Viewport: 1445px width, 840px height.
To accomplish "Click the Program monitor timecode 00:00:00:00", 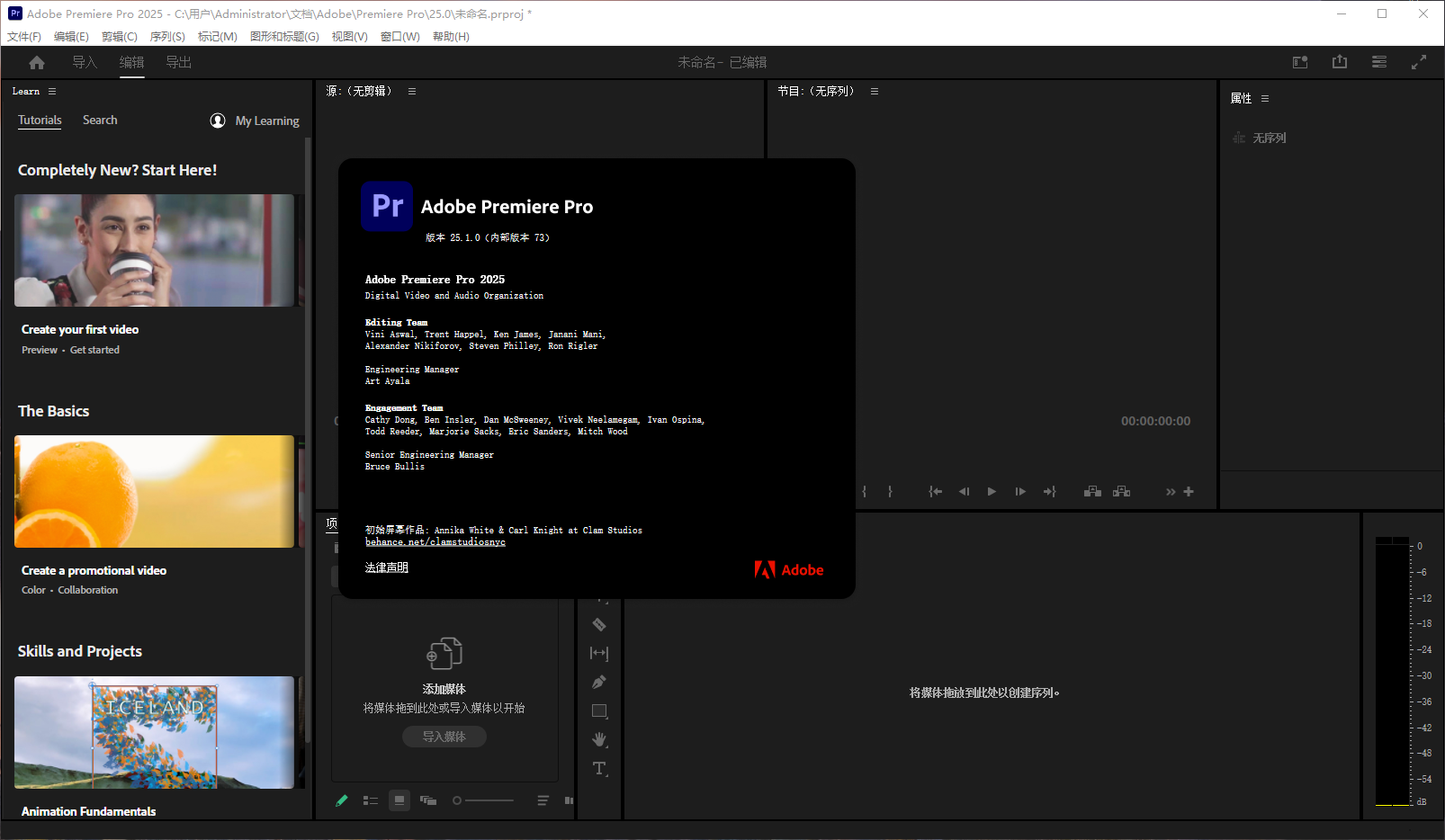I will [1155, 421].
